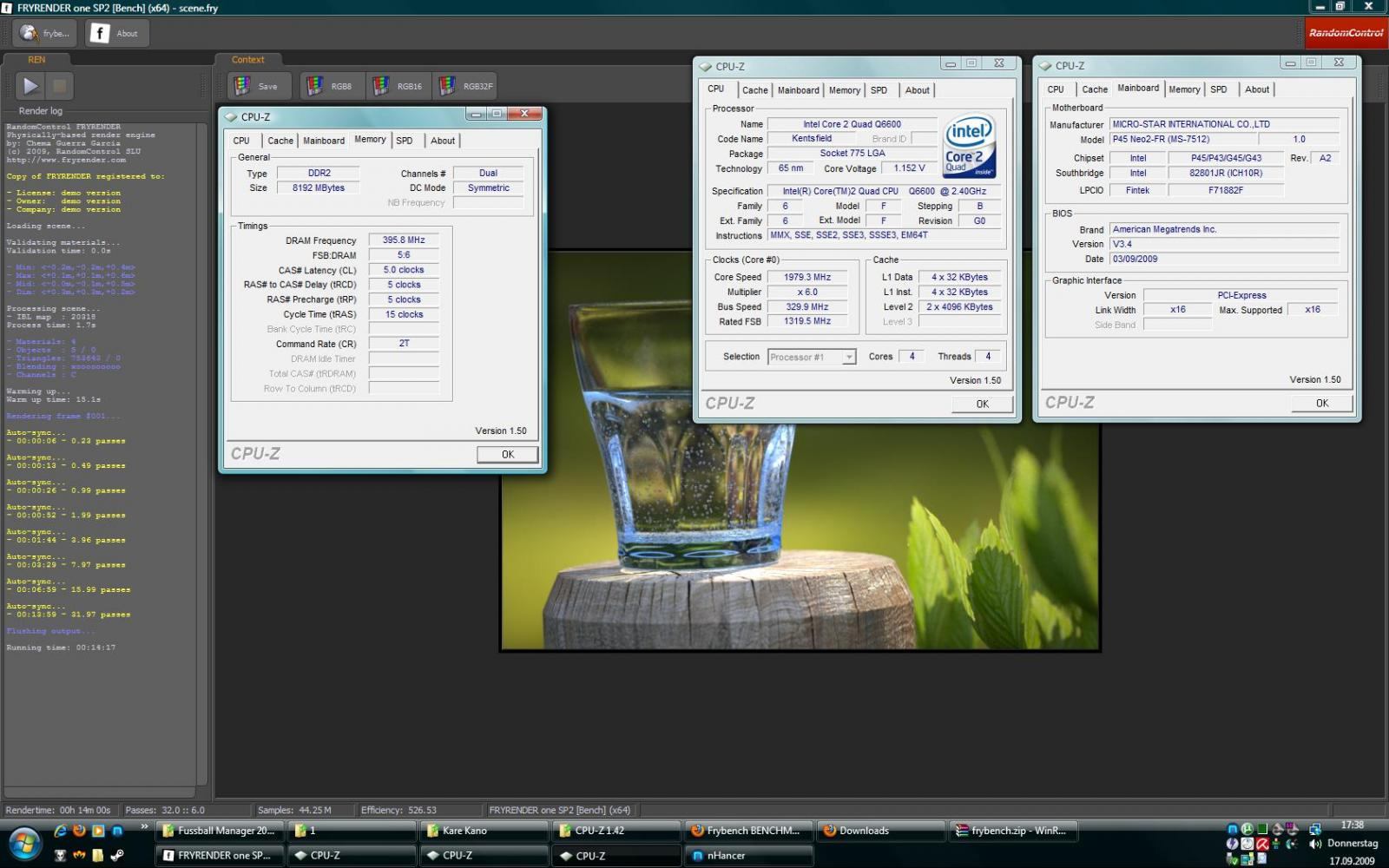
Task: Switch to FRYRENDER one SP taskbar item
Action: click(221, 855)
